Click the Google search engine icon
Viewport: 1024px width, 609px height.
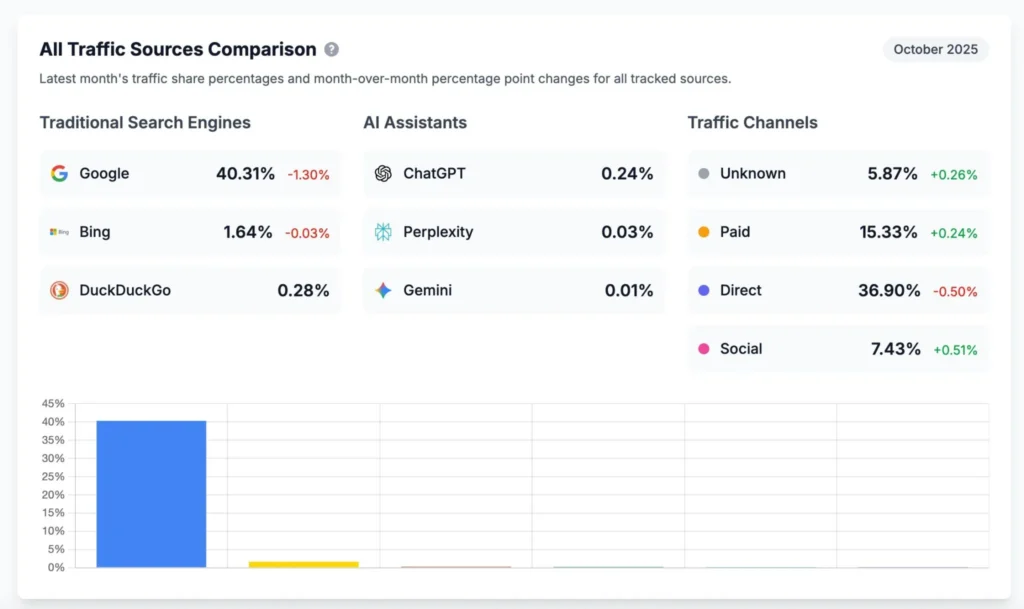click(62, 173)
